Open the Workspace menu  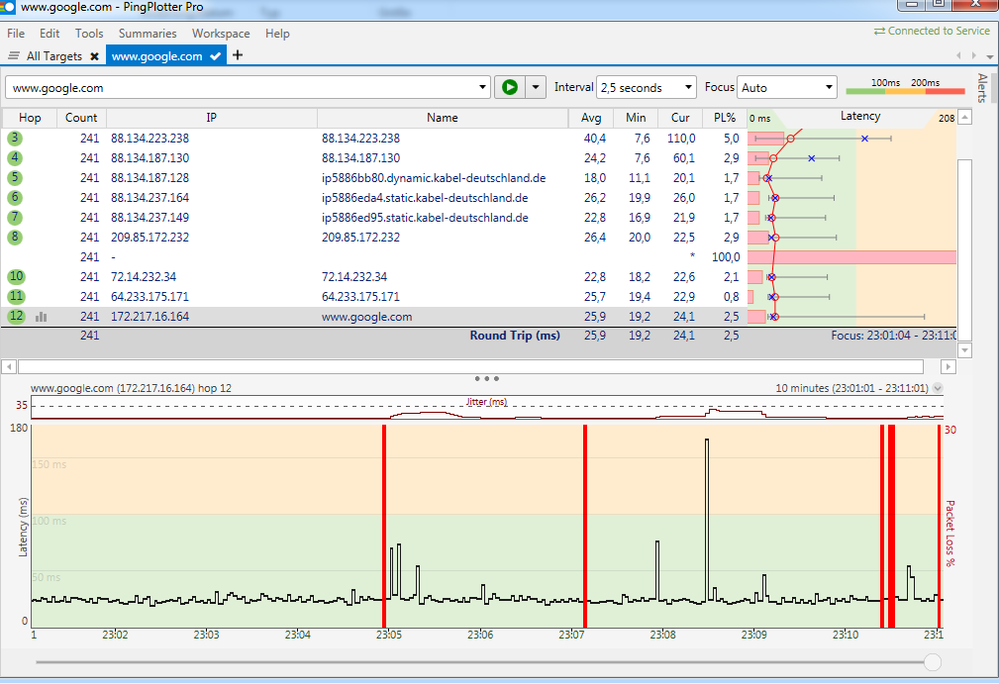221,33
